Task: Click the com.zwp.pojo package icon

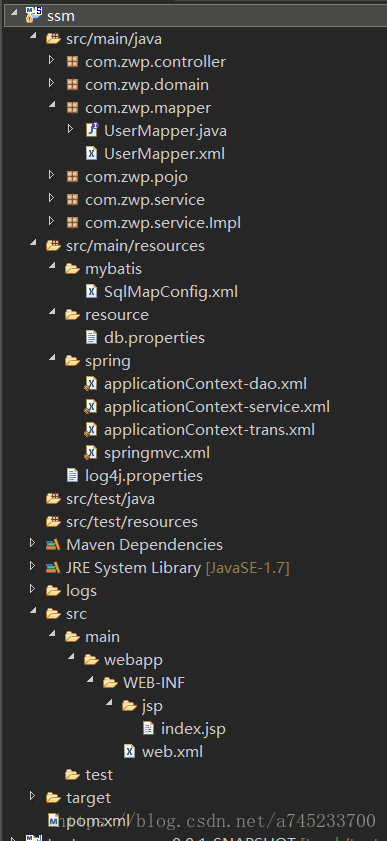Action: [x=72, y=176]
